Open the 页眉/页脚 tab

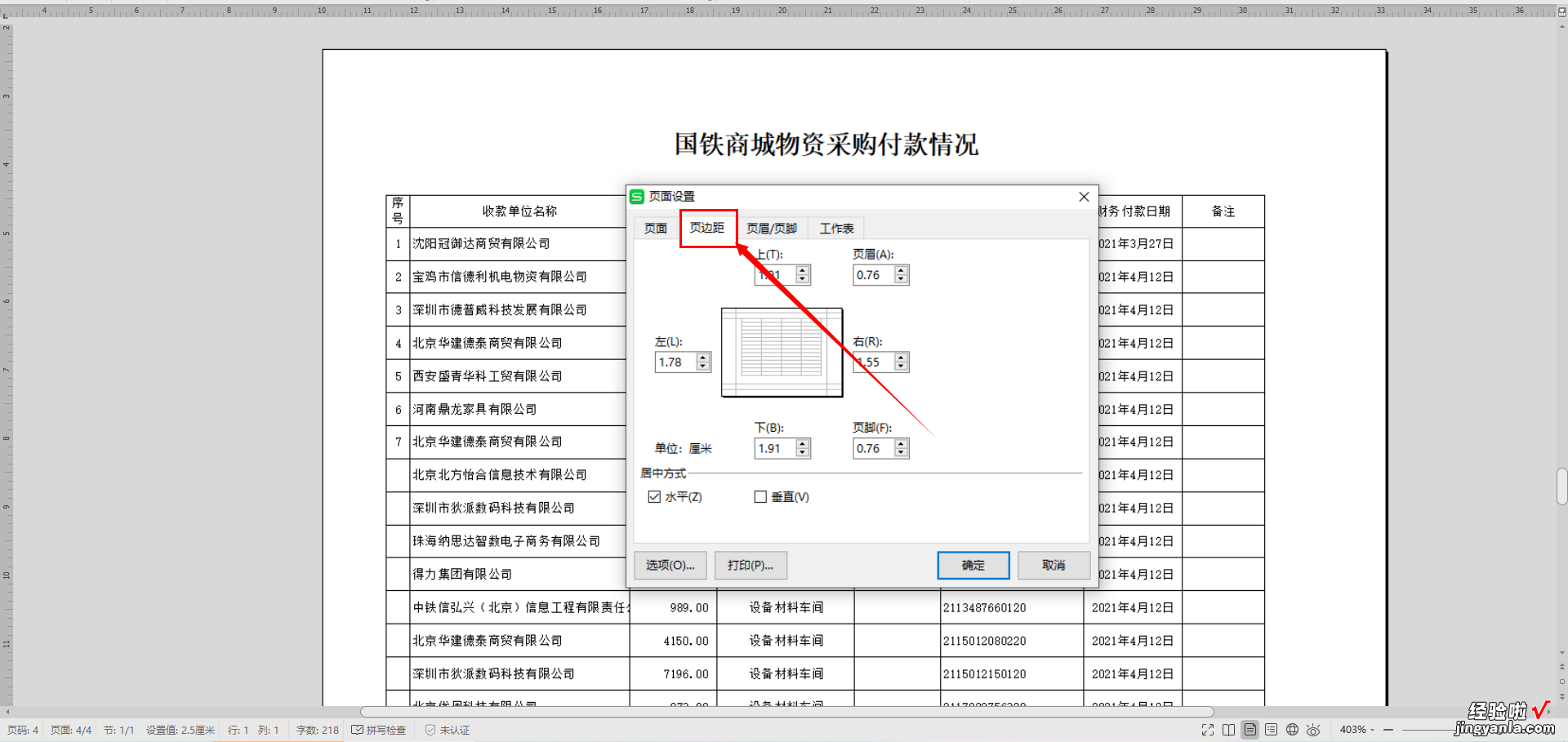[x=772, y=229]
